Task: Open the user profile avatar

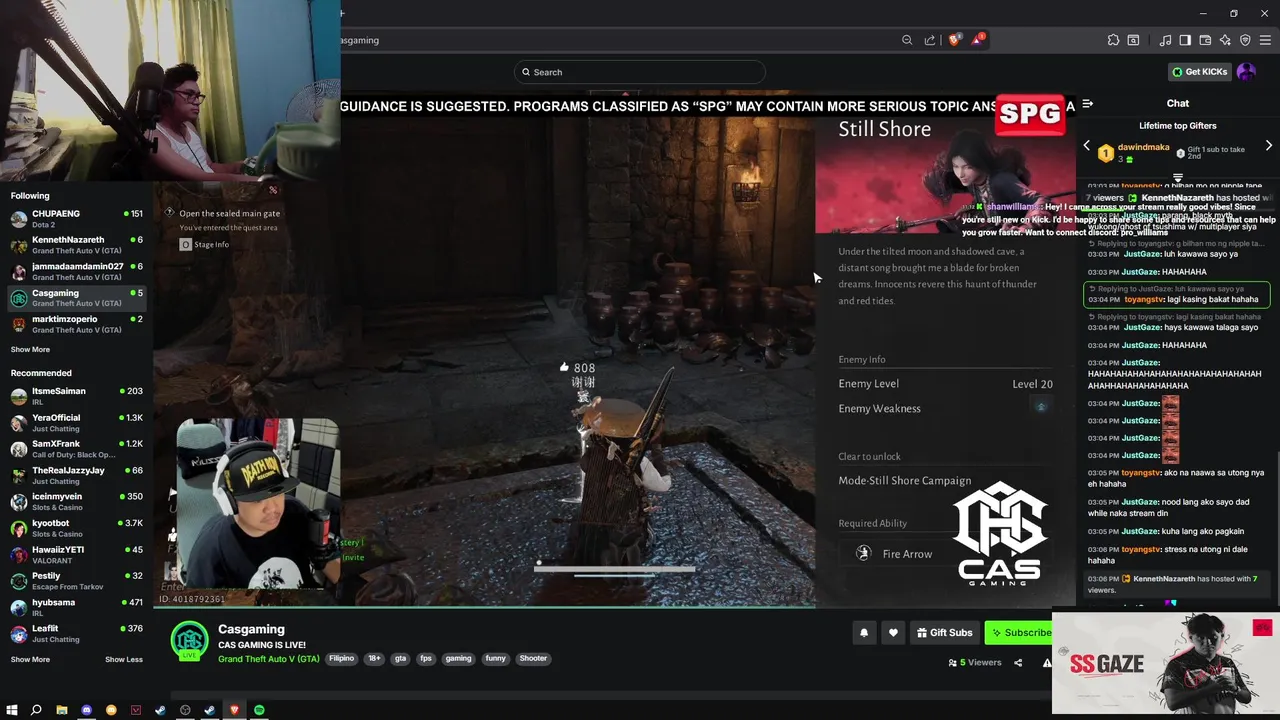Action: 1246,72
